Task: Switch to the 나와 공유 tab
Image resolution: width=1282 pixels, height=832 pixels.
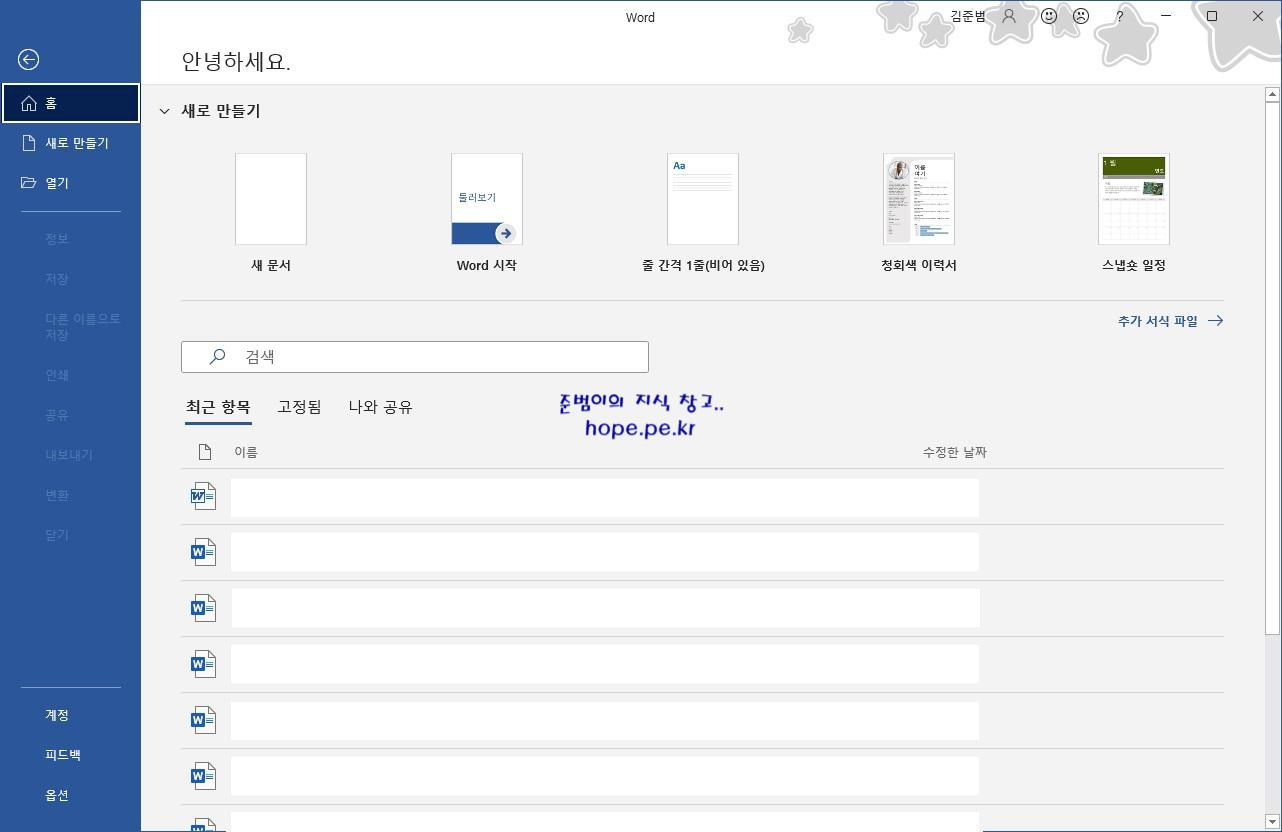Action: pyautogui.click(x=380, y=407)
